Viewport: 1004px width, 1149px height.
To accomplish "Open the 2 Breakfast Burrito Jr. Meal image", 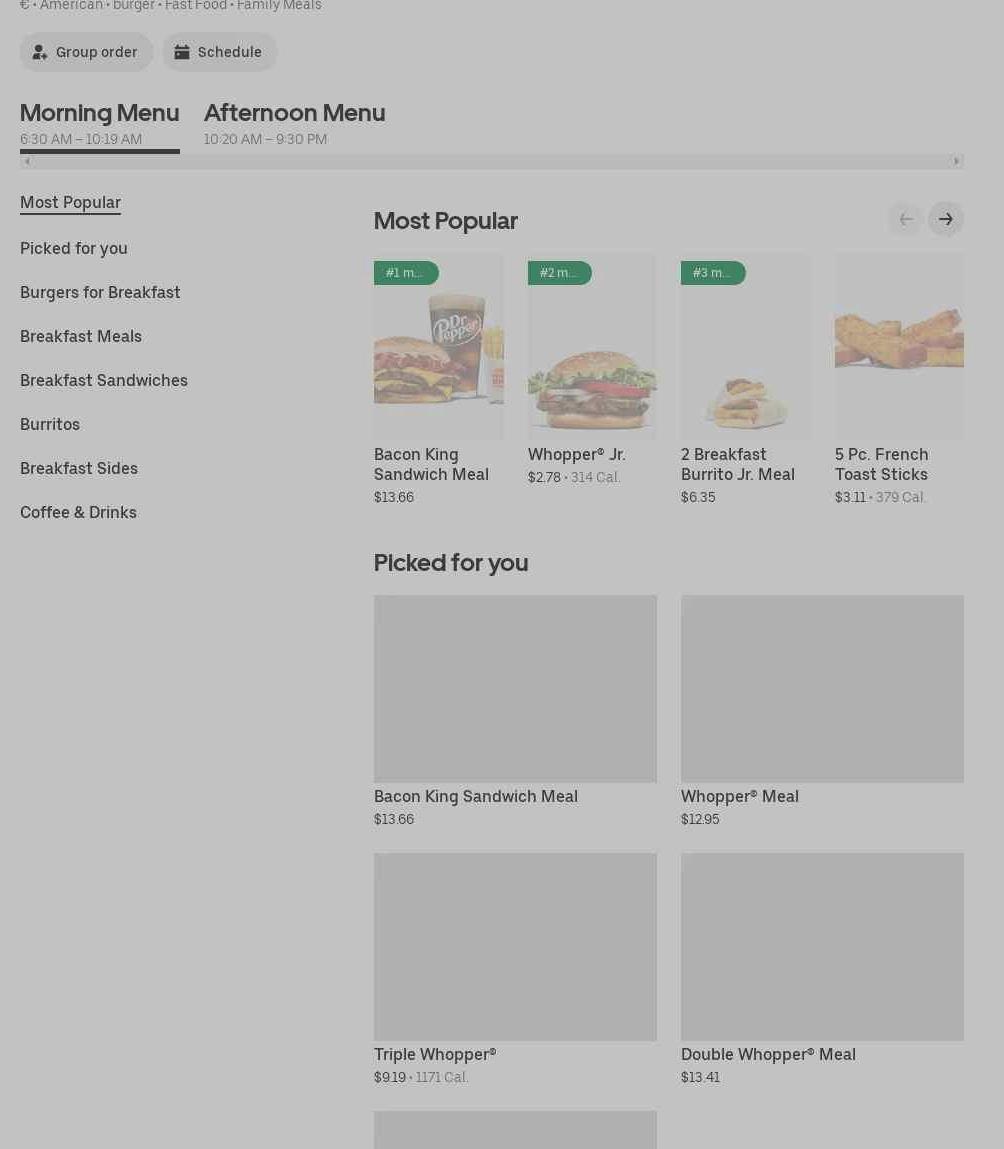I will click(745, 347).
